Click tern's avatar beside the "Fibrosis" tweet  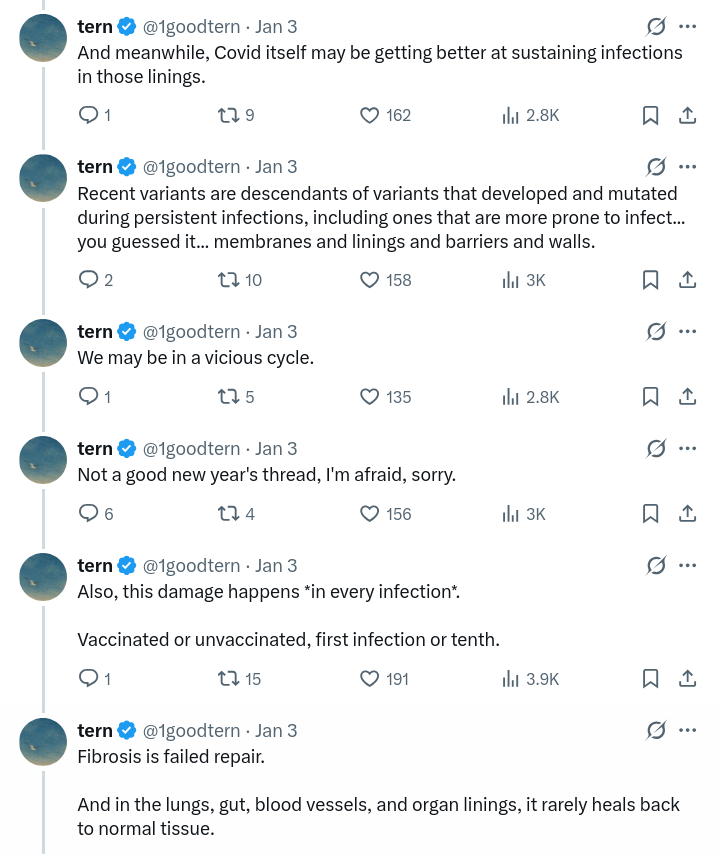click(43, 742)
